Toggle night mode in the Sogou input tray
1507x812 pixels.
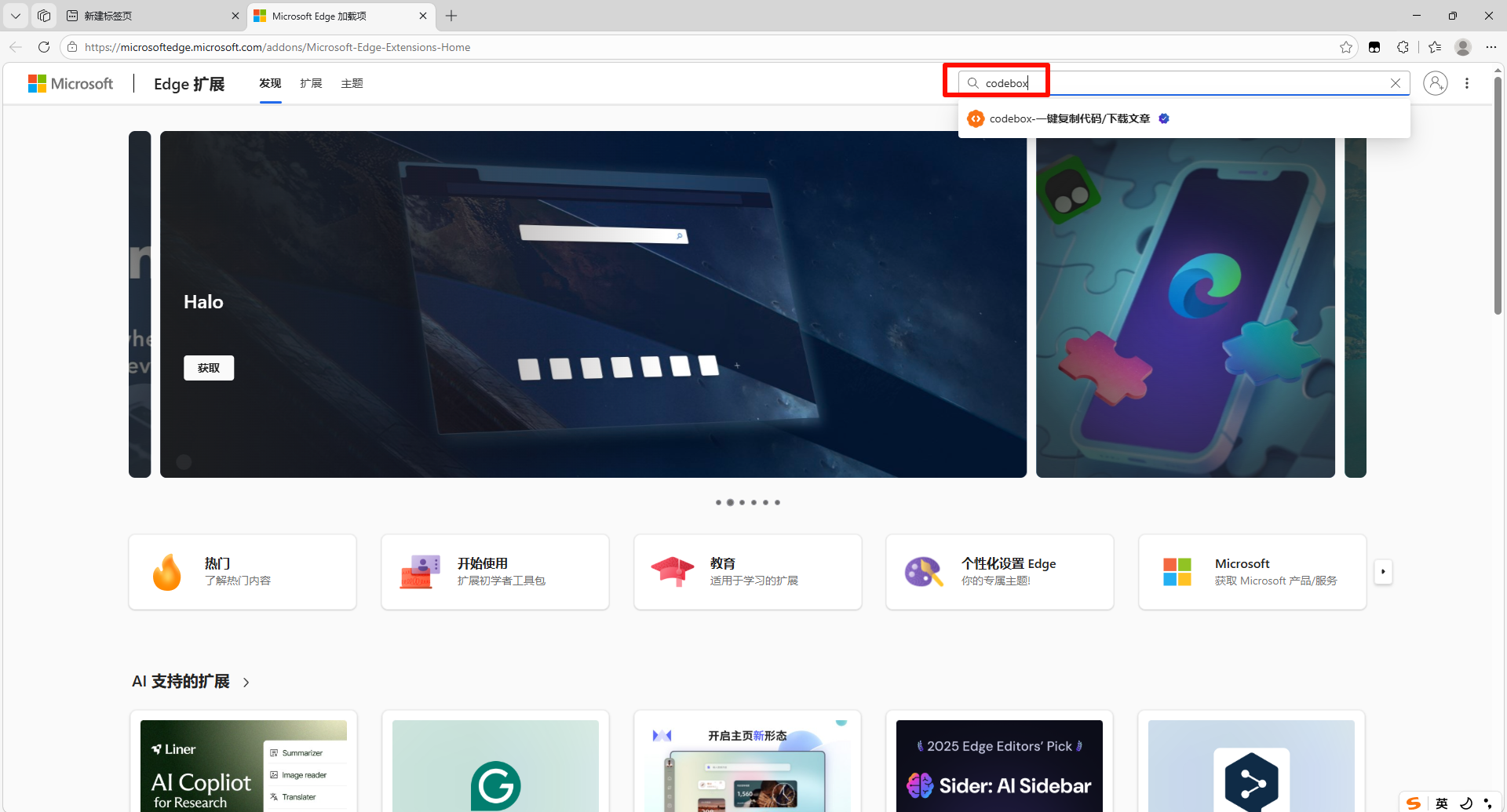point(1466,803)
